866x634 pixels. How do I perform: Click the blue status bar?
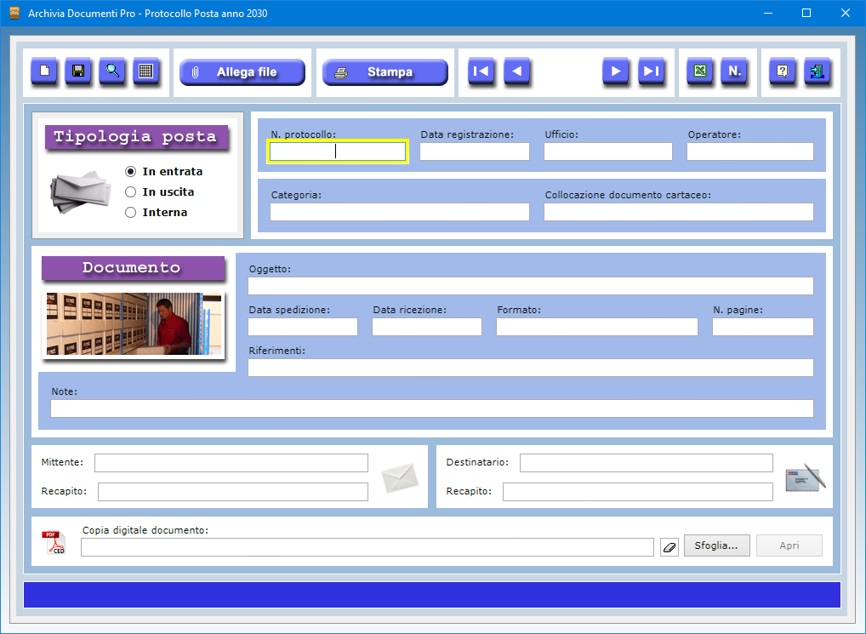pyautogui.click(x=432, y=595)
